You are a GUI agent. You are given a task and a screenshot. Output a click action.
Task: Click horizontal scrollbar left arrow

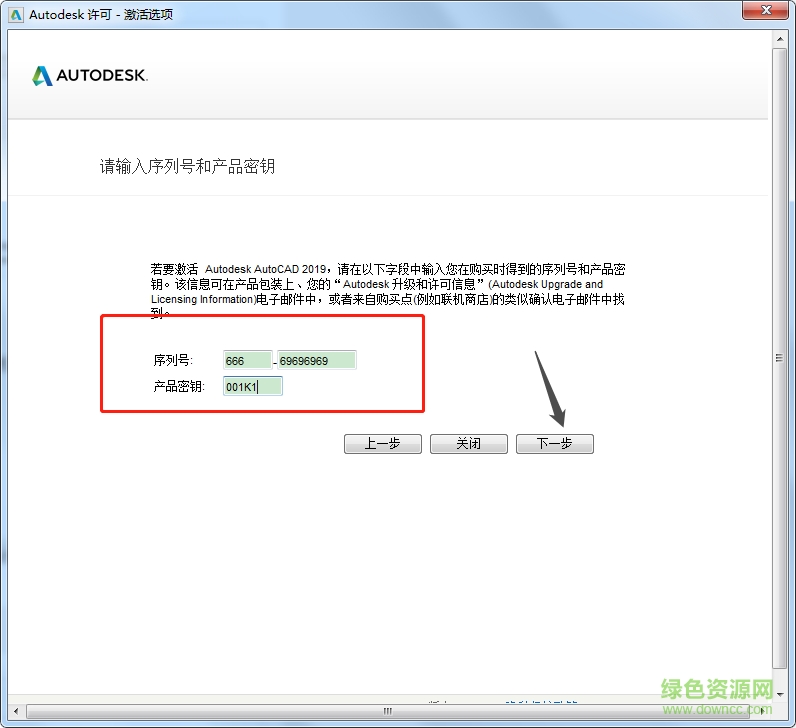click(16, 711)
